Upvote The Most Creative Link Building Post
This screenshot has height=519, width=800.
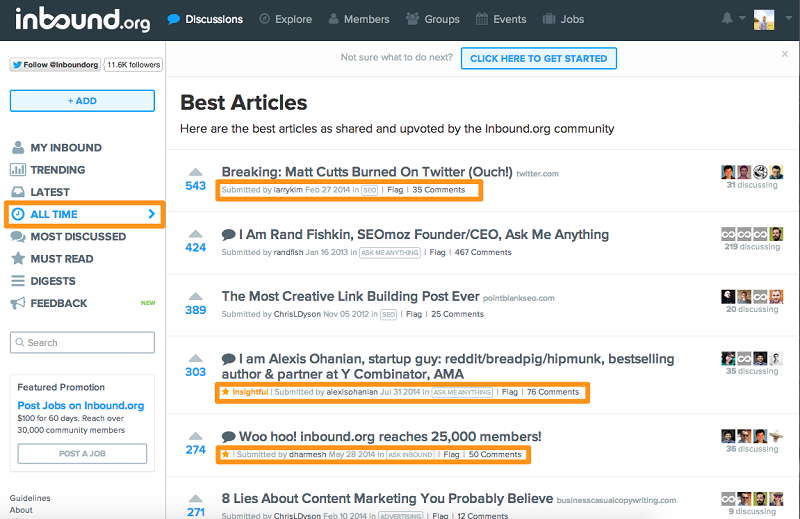tap(195, 296)
